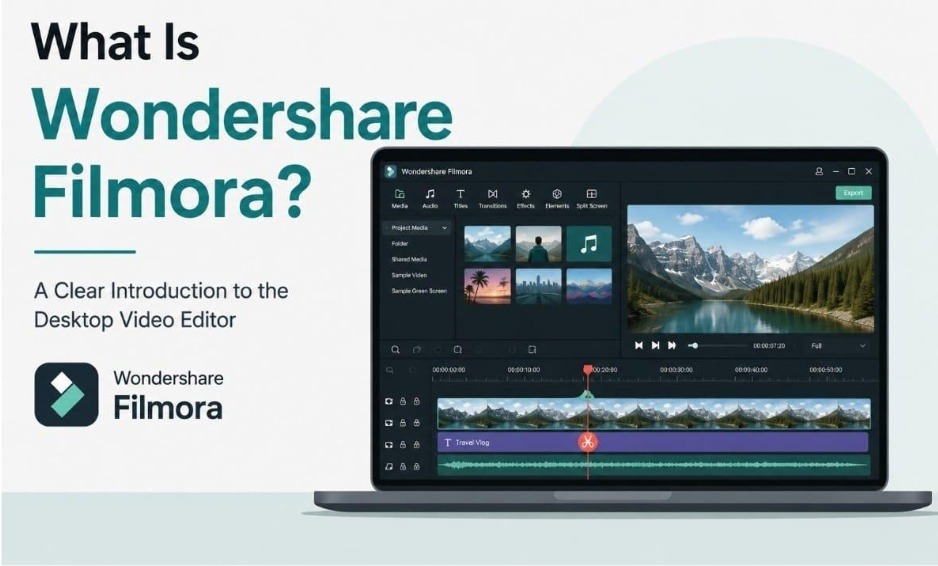
Task: Click the T icon on Travel Vlog clip
Action: [x=447, y=442]
